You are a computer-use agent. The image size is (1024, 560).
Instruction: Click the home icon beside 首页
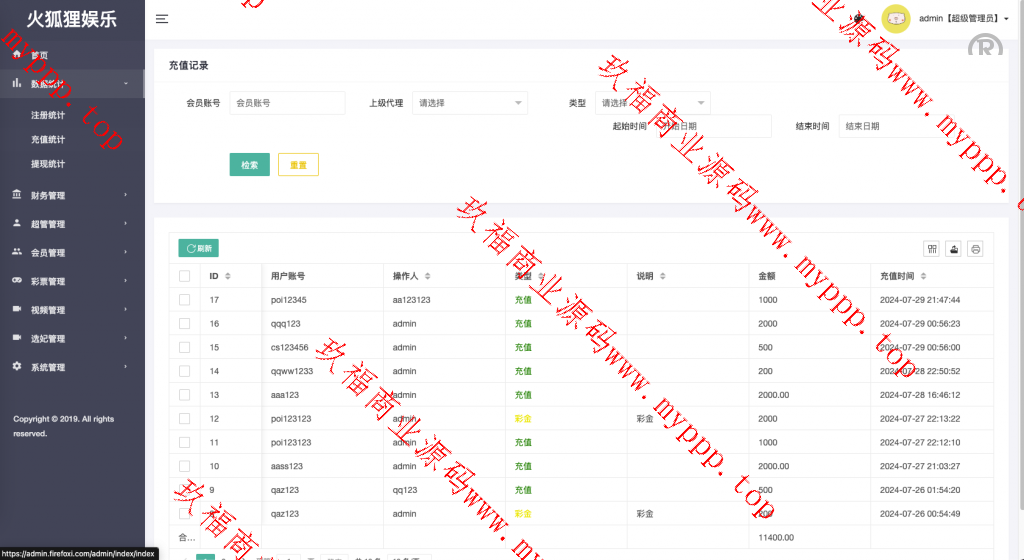[x=17, y=55]
